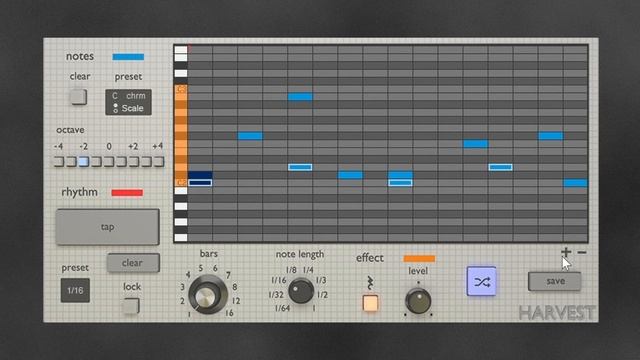Click the solid blue note in step nine

click(x=400, y=175)
